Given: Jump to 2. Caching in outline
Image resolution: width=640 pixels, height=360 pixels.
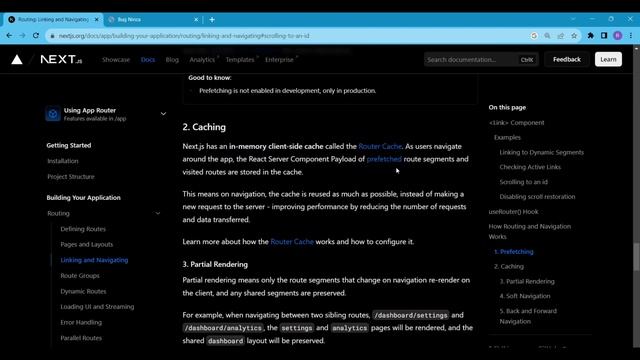Looking at the screenshot, I should tap(509, 266).
